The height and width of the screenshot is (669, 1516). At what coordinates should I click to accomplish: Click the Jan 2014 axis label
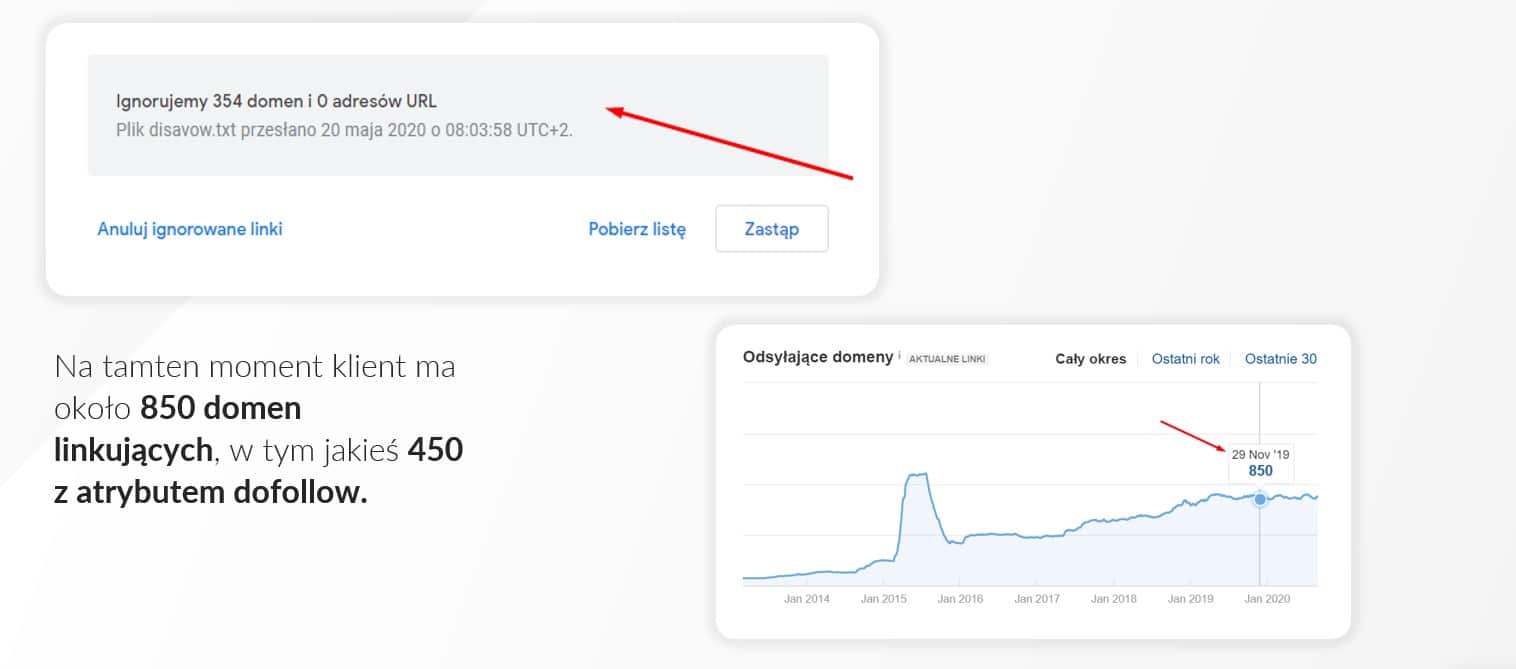click(806, 599)
